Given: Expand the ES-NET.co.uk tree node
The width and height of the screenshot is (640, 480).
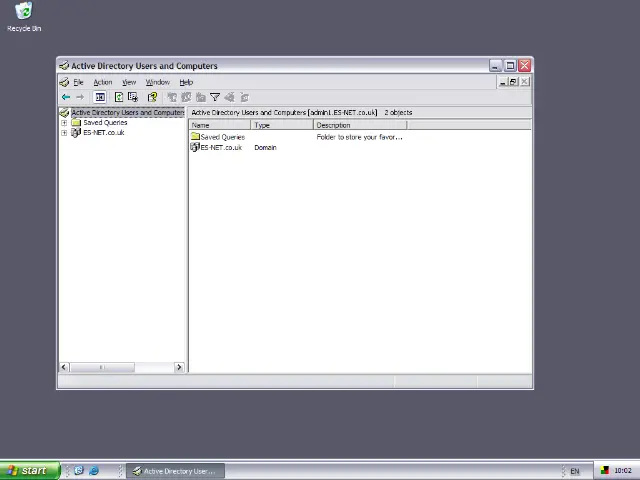Looking at the screenshot, I should click(x=64, y=133).
